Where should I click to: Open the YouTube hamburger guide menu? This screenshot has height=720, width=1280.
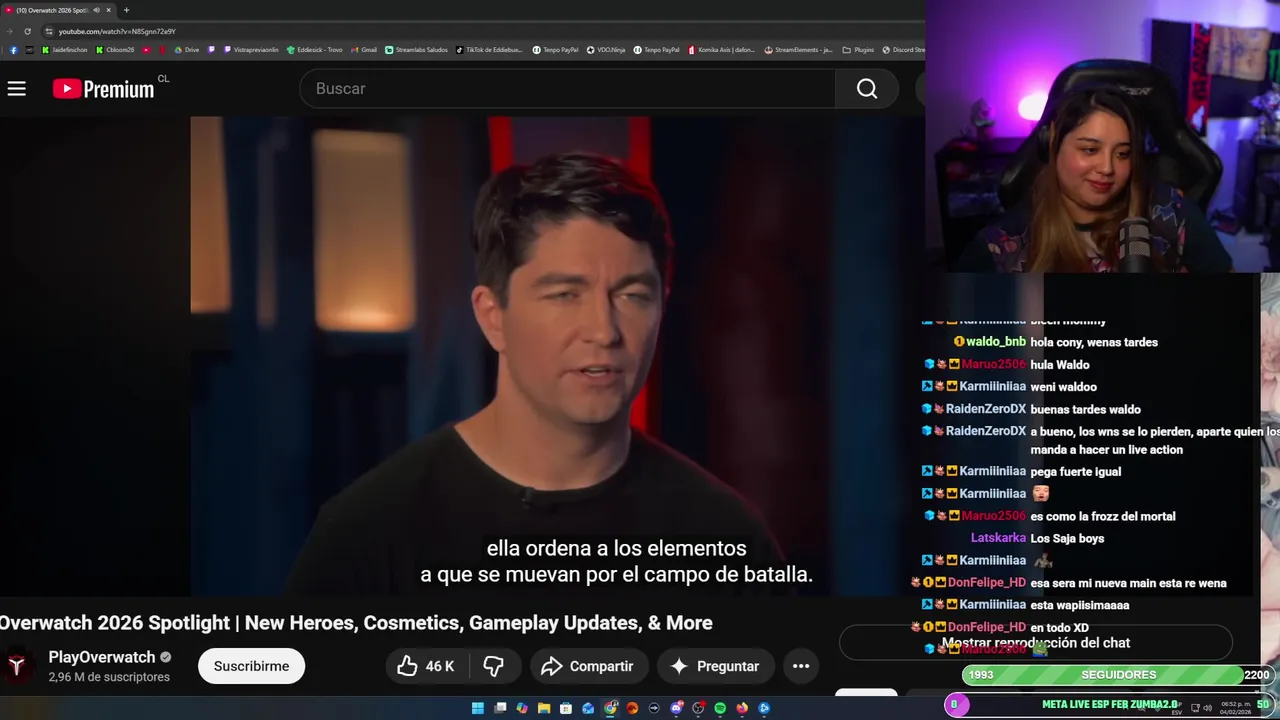[x=17, y=89]
